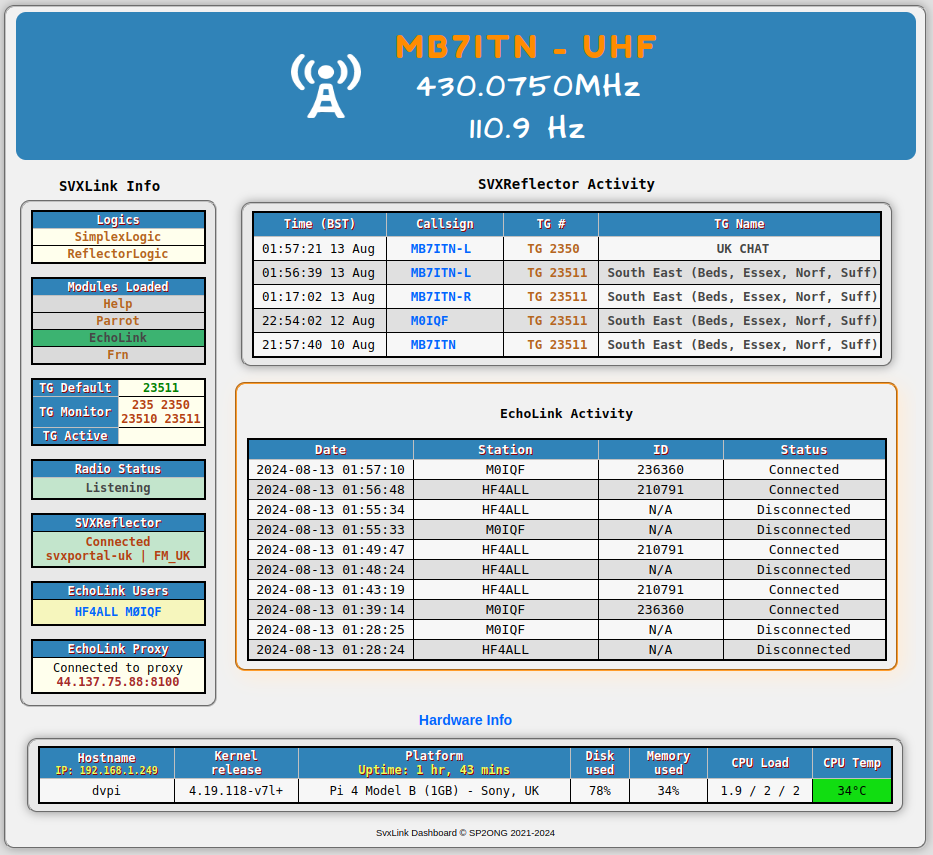Click the svxportal-uk | FM_UK reflector text

click(118, 556)
